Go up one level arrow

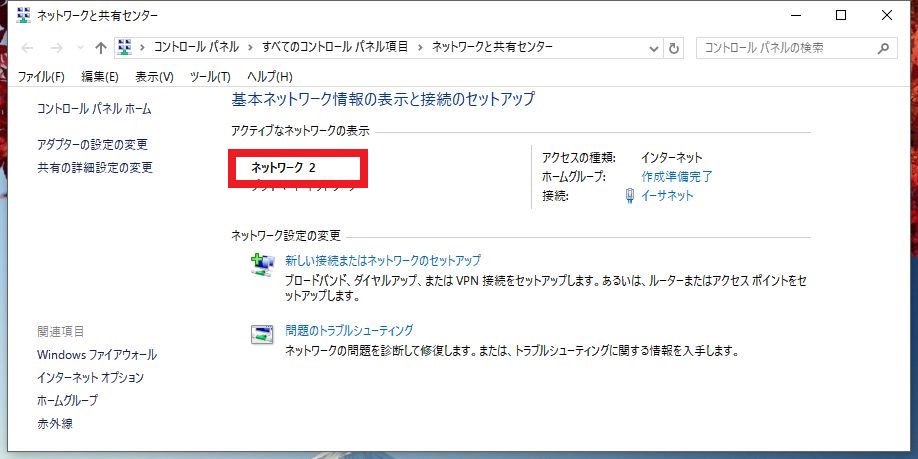click(101, 48)
